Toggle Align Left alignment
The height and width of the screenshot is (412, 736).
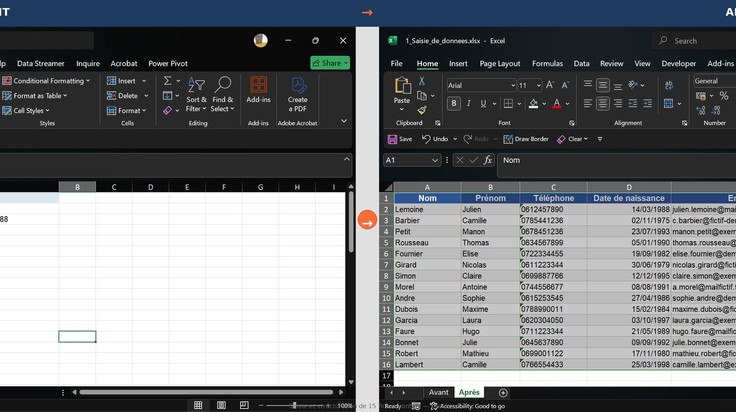tap(588, 103)
